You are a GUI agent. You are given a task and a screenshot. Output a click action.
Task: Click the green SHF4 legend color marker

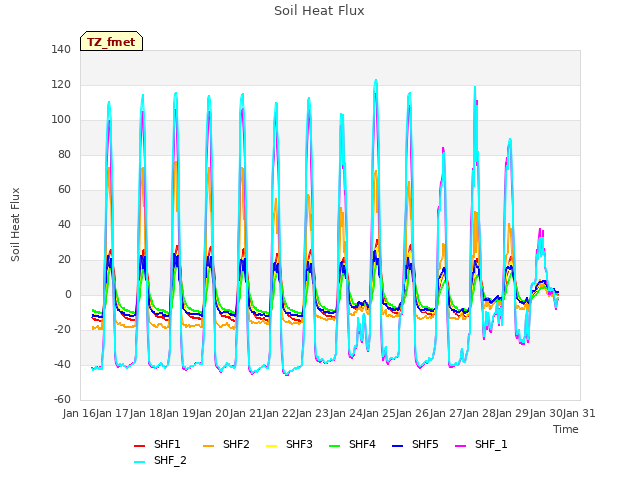[x=334, y=446]
